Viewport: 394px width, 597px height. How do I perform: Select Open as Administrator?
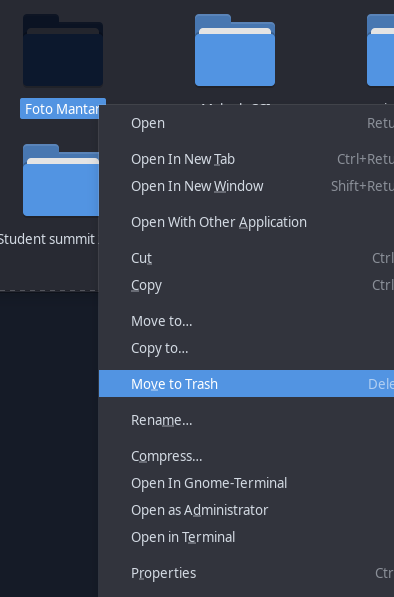[x=246, y=510]
